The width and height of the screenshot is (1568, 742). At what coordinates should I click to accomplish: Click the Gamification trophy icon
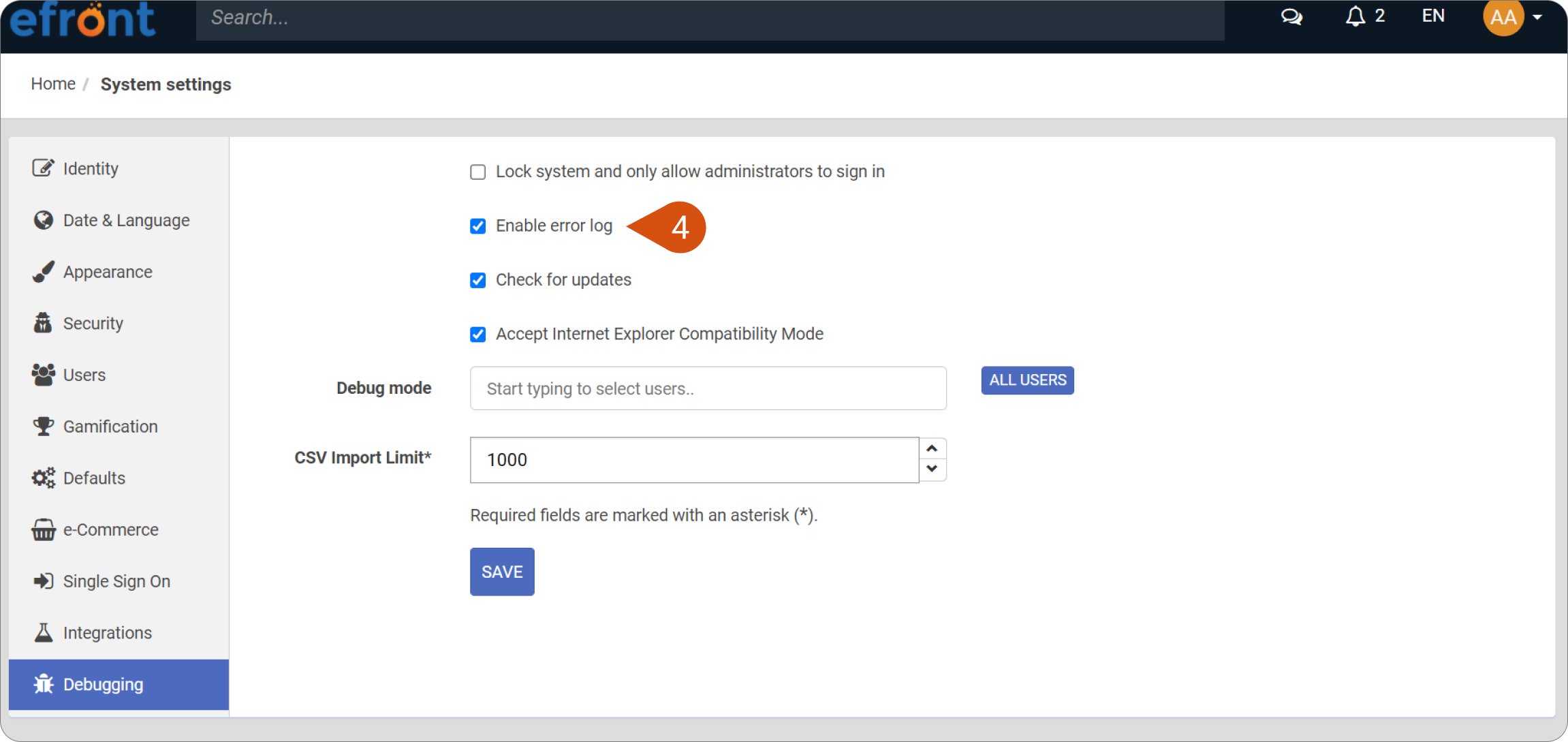point(43,427)
